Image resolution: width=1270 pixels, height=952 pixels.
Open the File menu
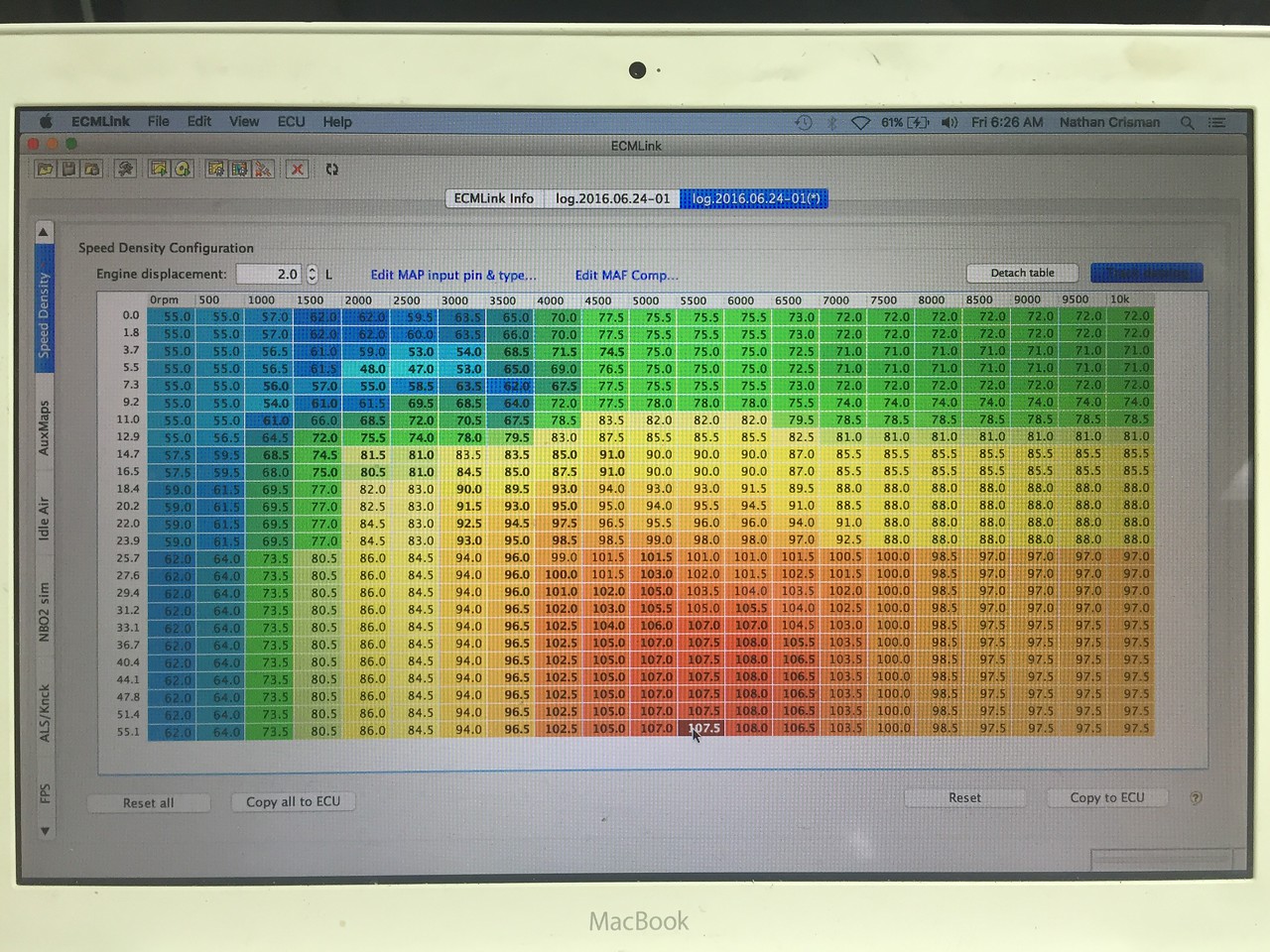[x=159, y=122]
